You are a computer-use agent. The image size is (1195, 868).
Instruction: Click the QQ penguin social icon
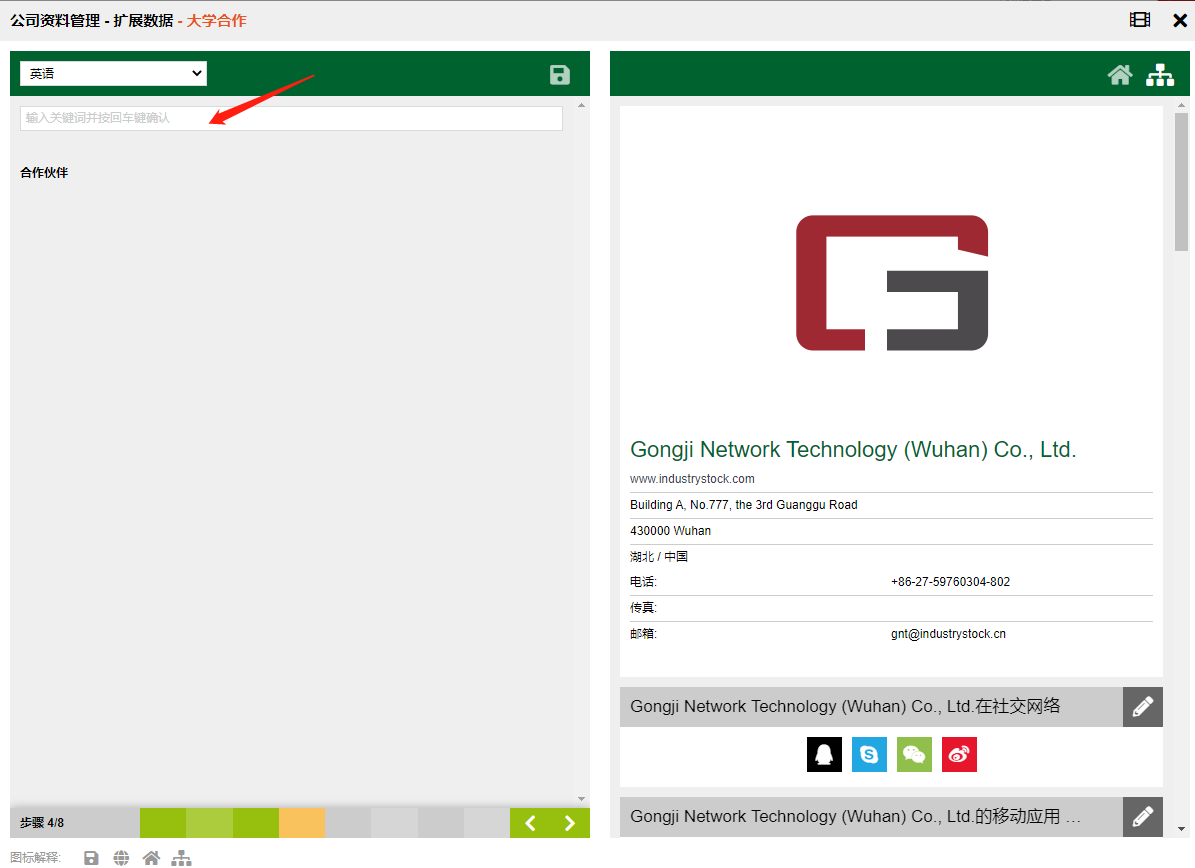(x=824, y=754)
